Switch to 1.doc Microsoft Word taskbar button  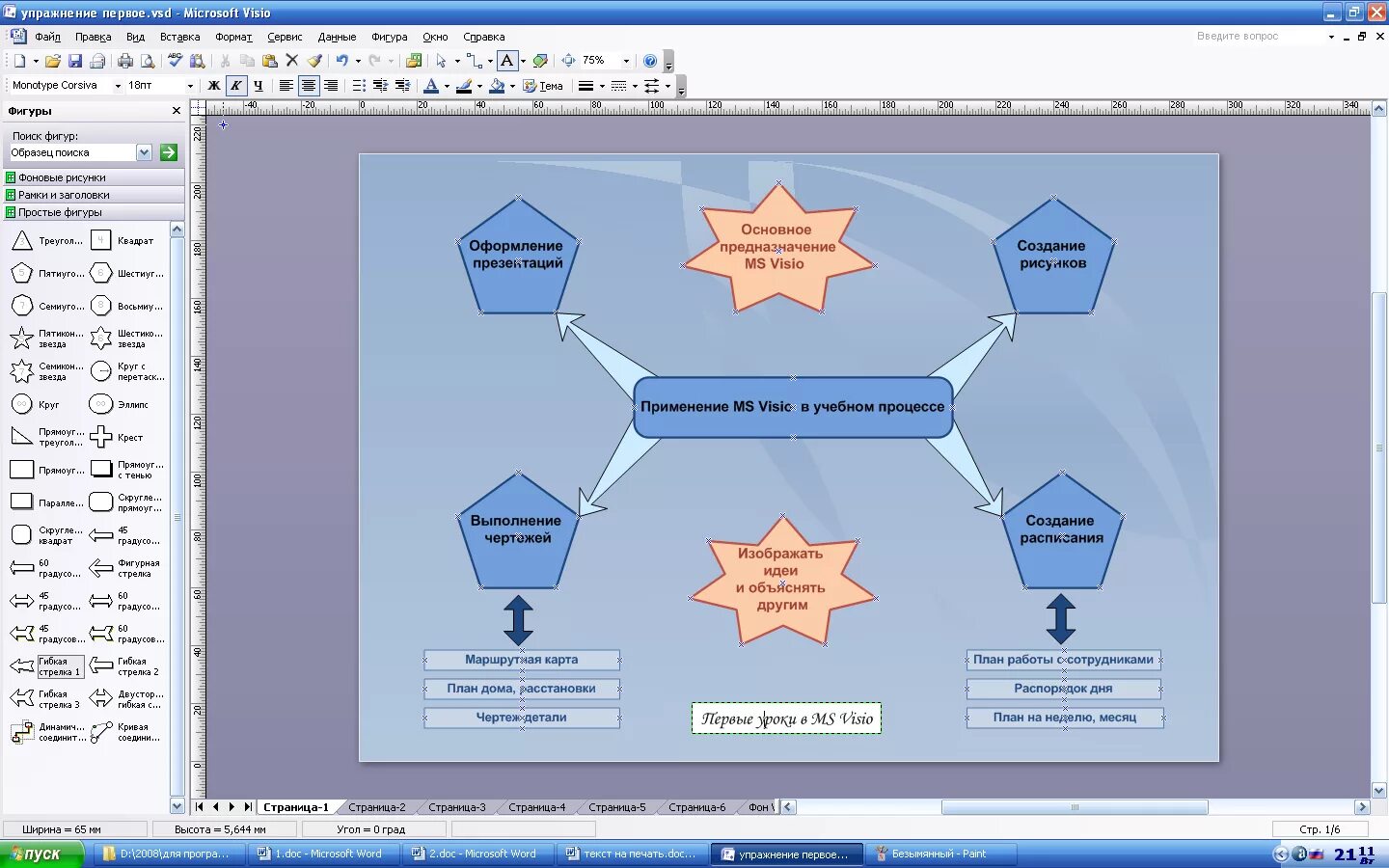326,854
